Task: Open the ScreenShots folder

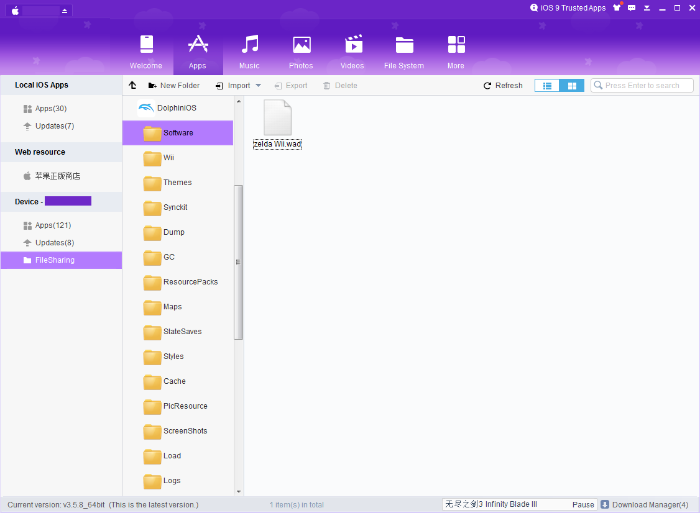Action: (x=178, y=431)
